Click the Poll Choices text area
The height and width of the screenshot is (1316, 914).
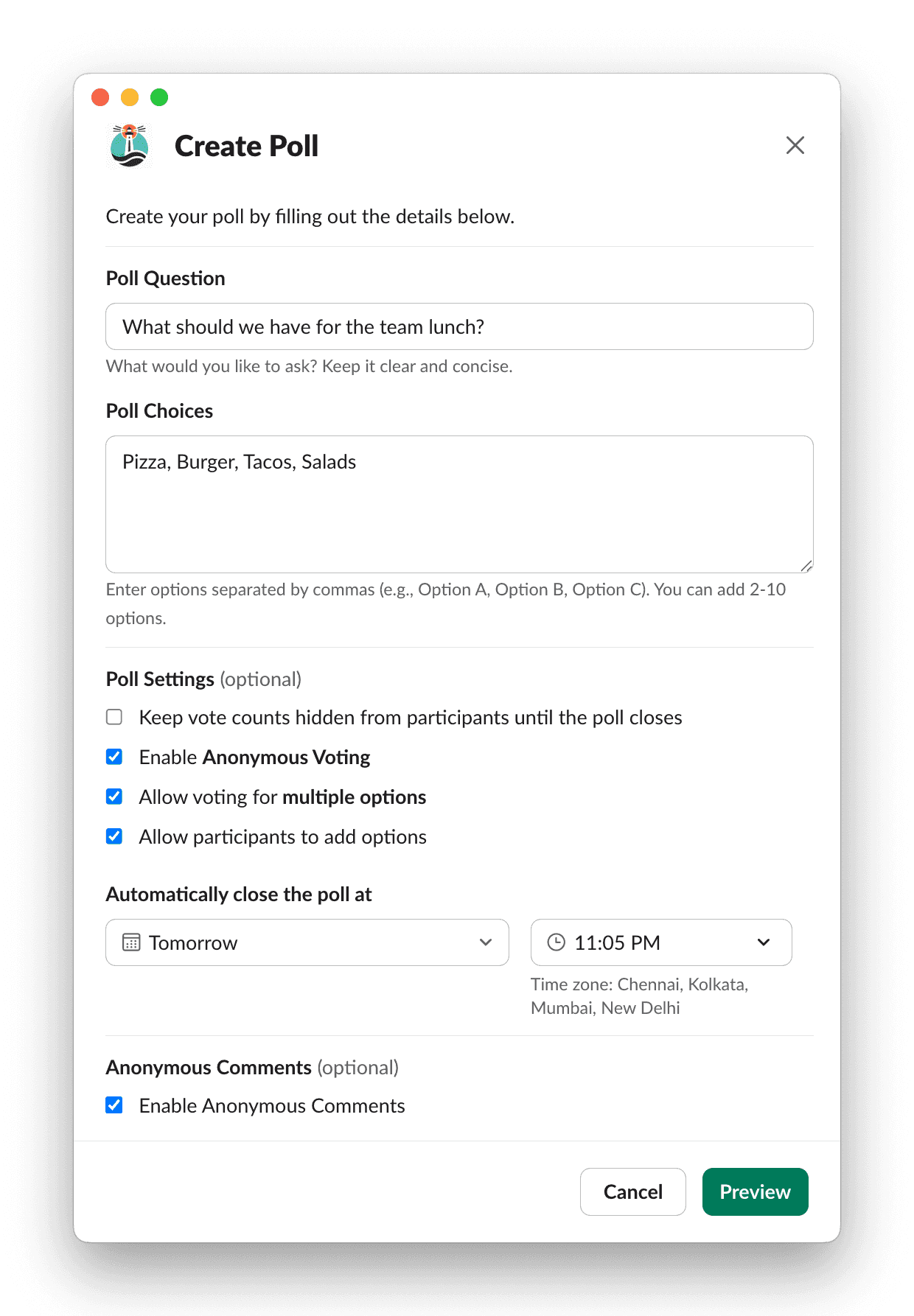(x=459, y=503)
